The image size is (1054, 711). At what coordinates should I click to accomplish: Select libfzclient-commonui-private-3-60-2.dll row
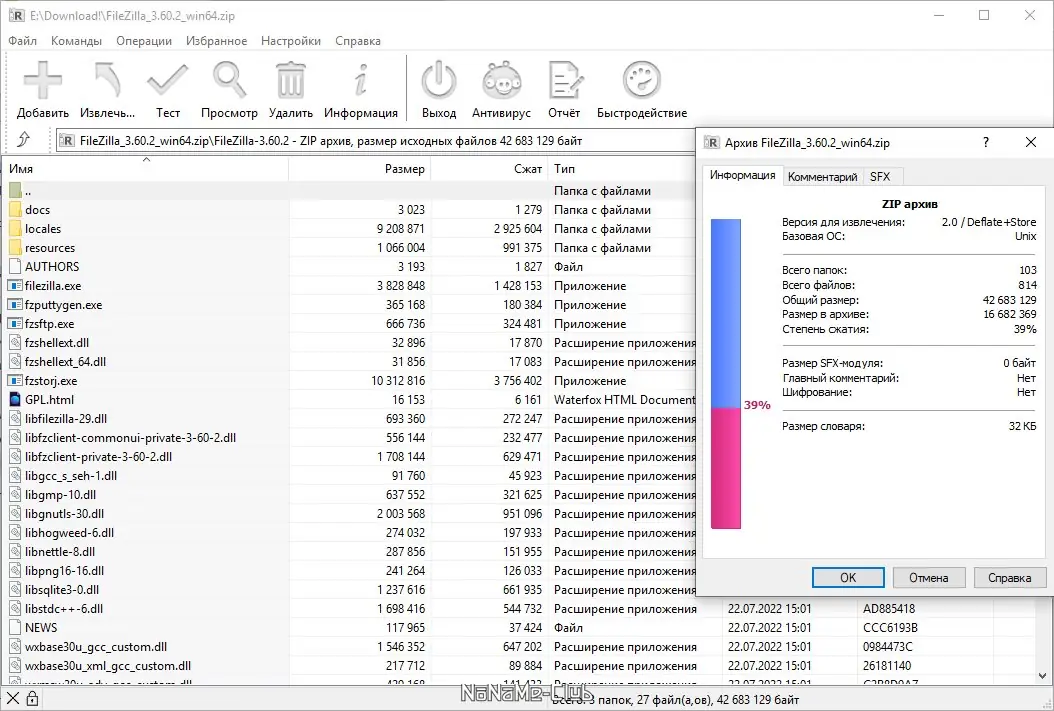pyautogui.click(x=350, y=437)
